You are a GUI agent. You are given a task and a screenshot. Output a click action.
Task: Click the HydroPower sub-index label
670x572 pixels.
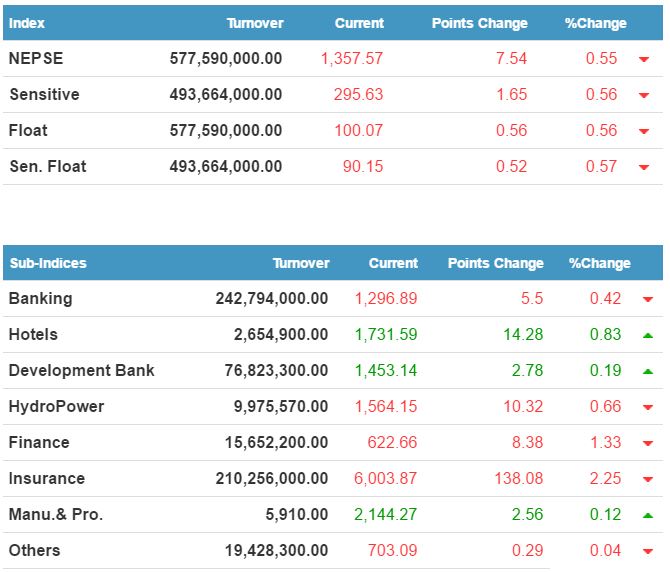pos(56,406)
